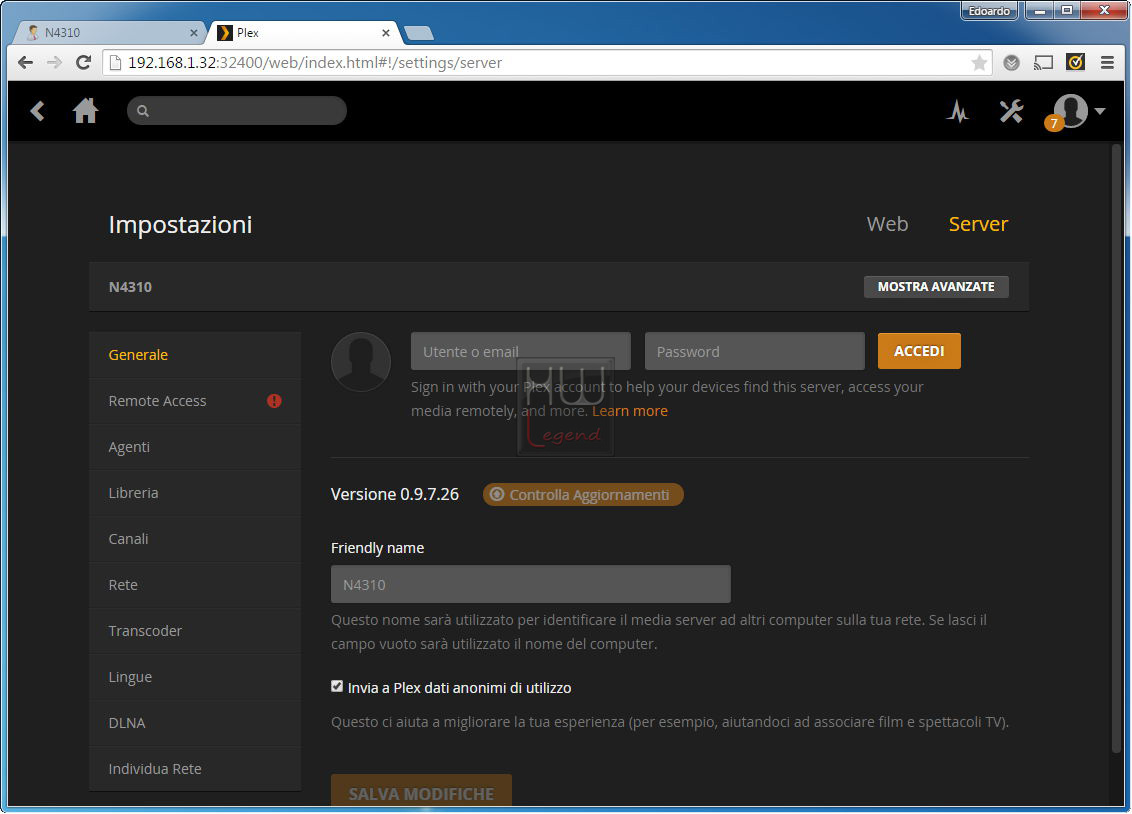Click the magnifier icon in search field
The image size is (1132, 814).
[143, 111]
